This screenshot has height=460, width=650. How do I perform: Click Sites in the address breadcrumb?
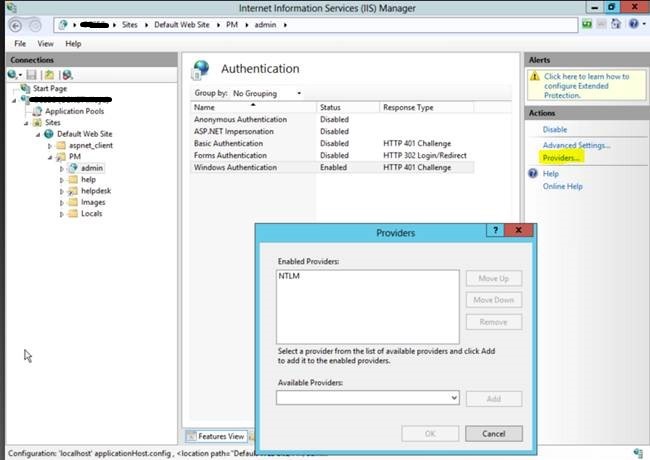coord(129,25)
